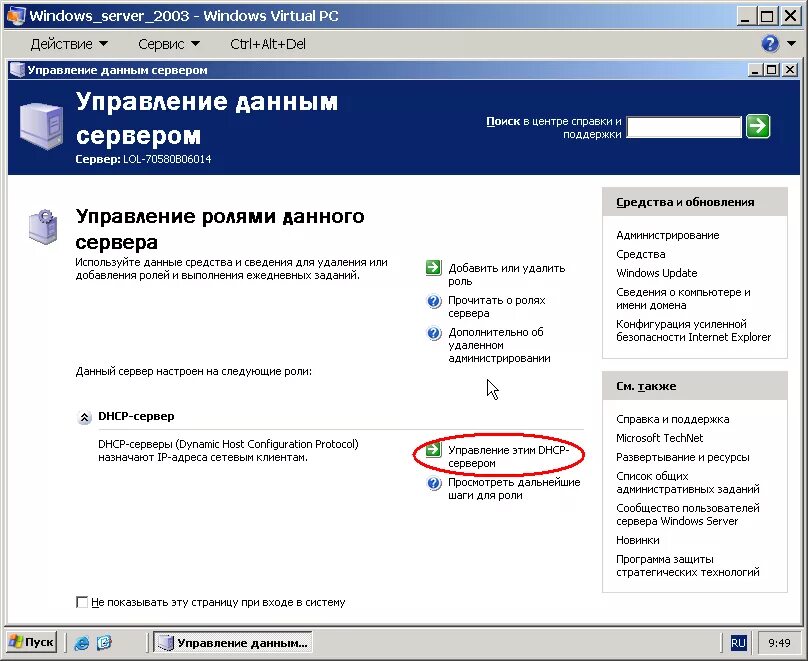The image size is (808, 661).
Task: Open the dropdown arrow next to help icon
Action: coord(792,44)
